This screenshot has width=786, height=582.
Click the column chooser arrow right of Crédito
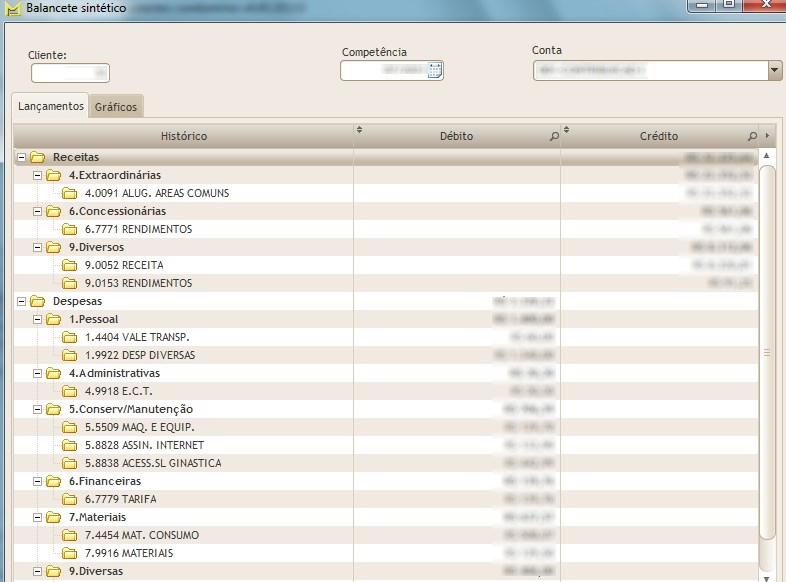768,136
